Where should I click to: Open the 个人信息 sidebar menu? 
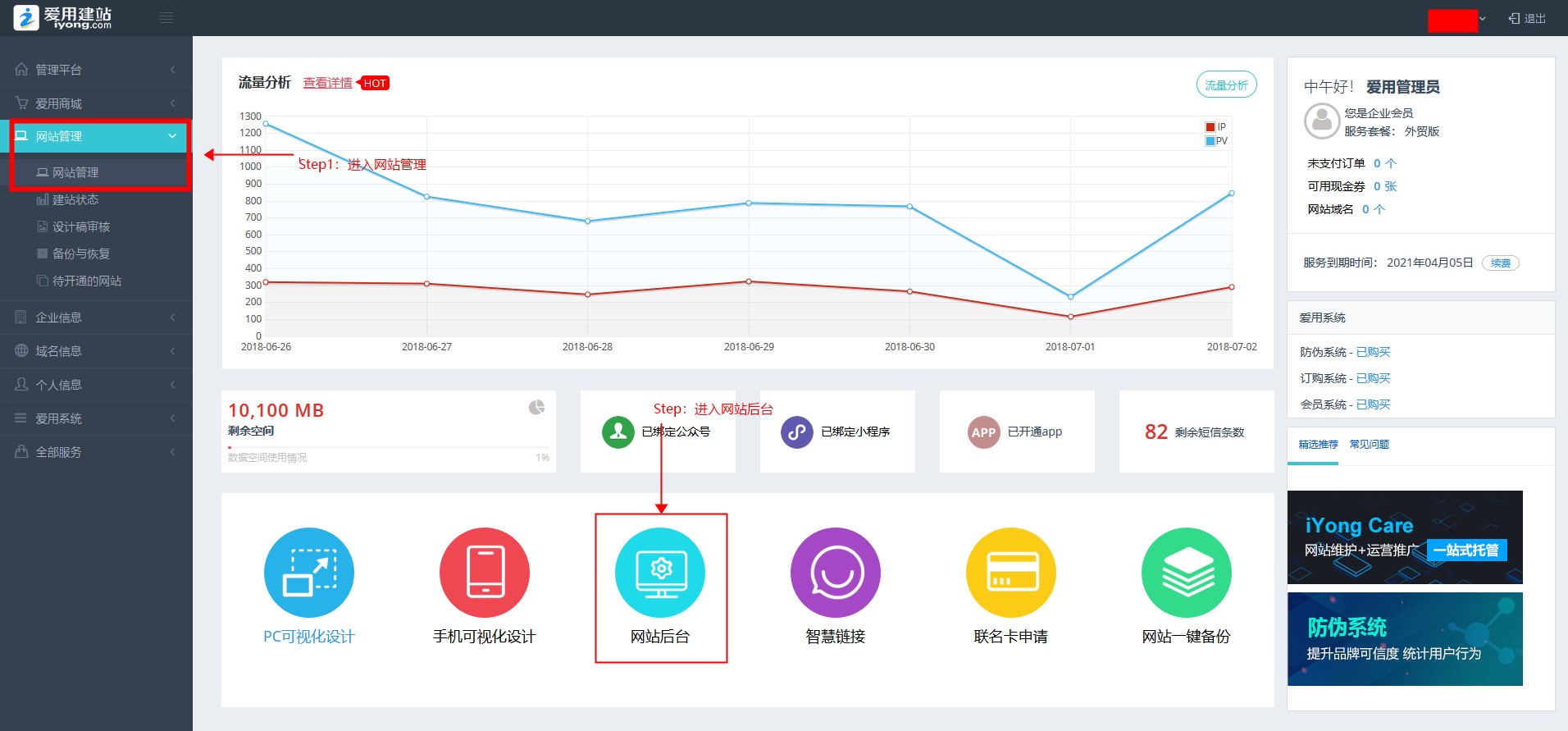(96, 385)
